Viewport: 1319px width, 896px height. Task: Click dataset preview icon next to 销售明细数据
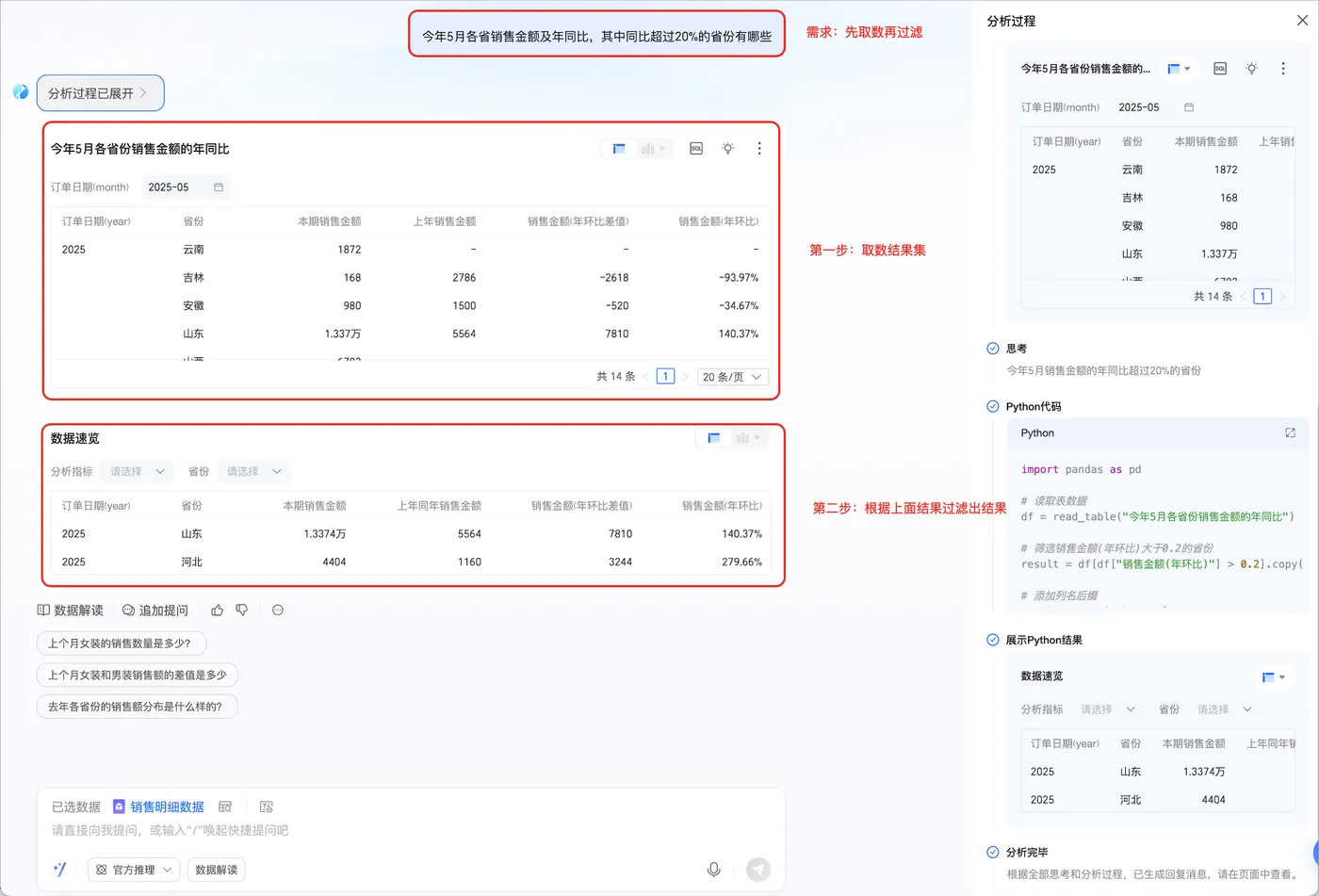point(225,807)
